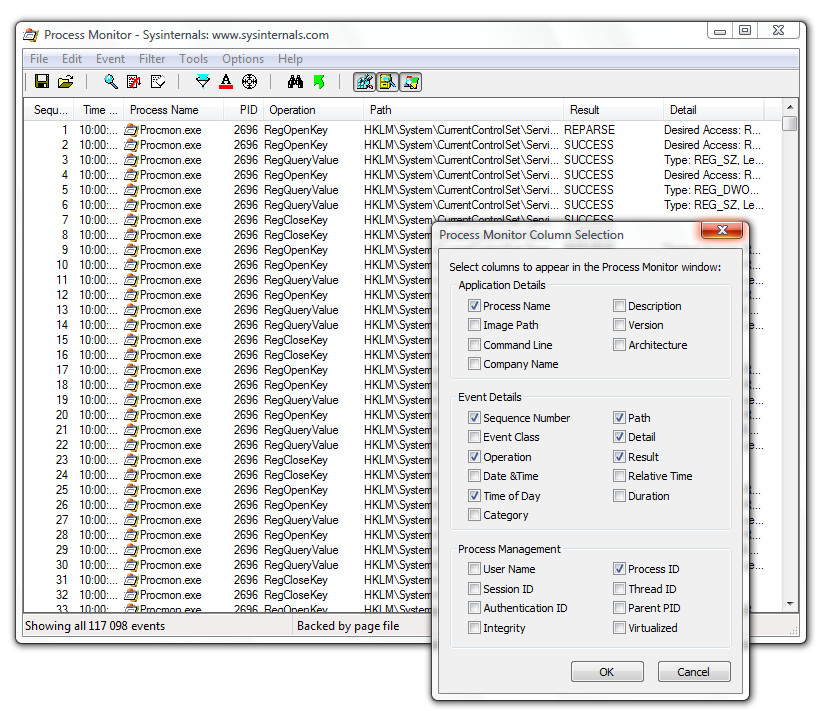Click the Clear display toolbar icon
Screen dimensions: 827x711
tap(158, 82)
